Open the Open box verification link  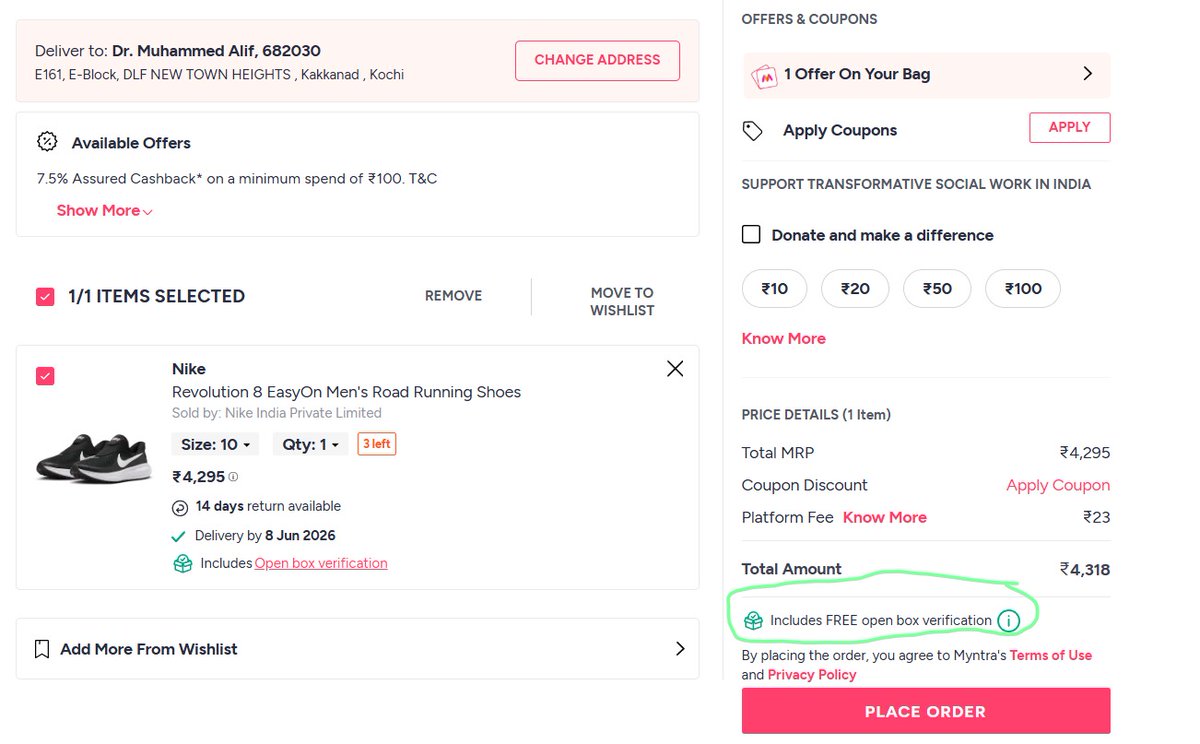(321, 563)
